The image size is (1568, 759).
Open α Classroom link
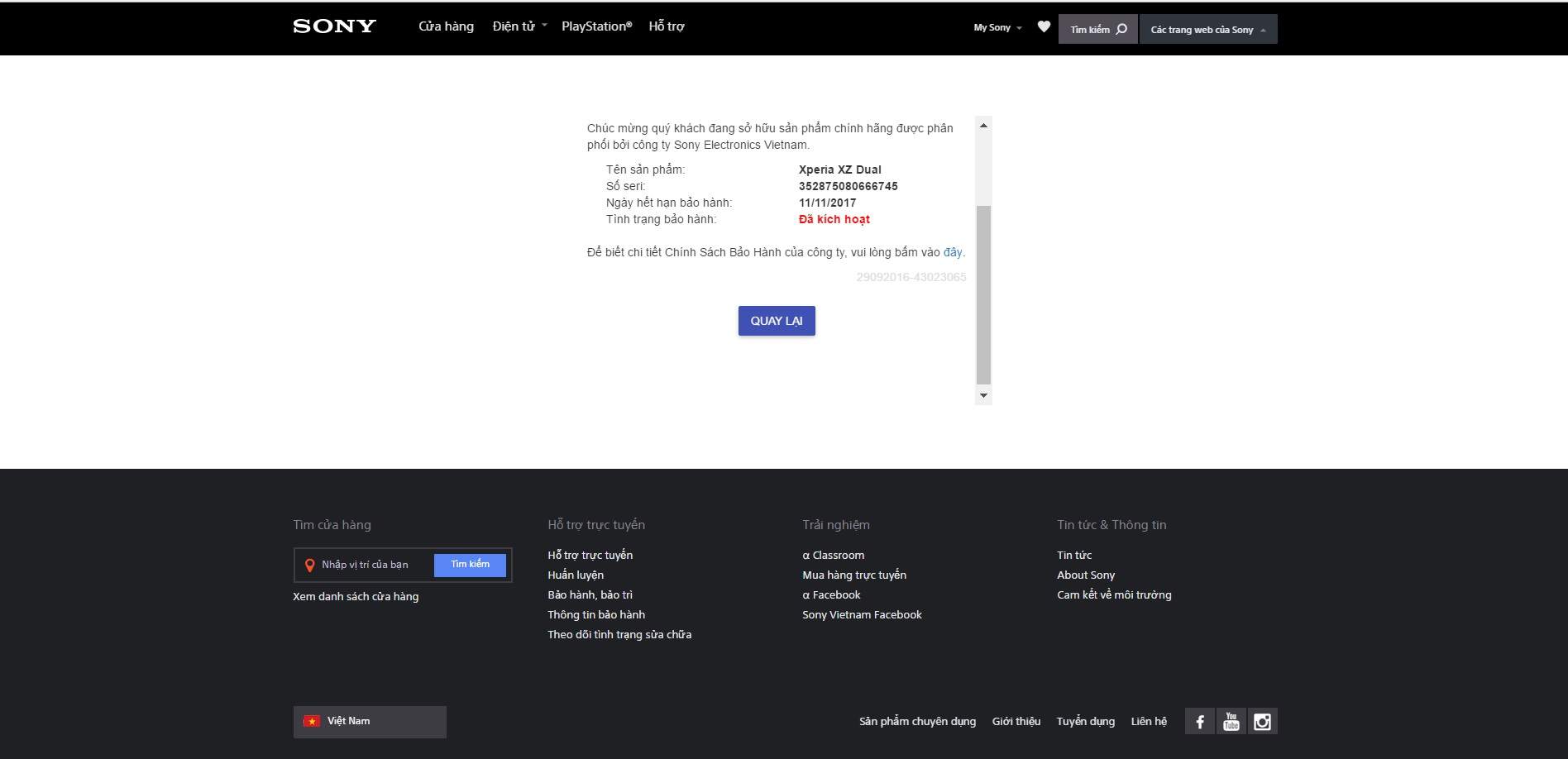point(833,555)
